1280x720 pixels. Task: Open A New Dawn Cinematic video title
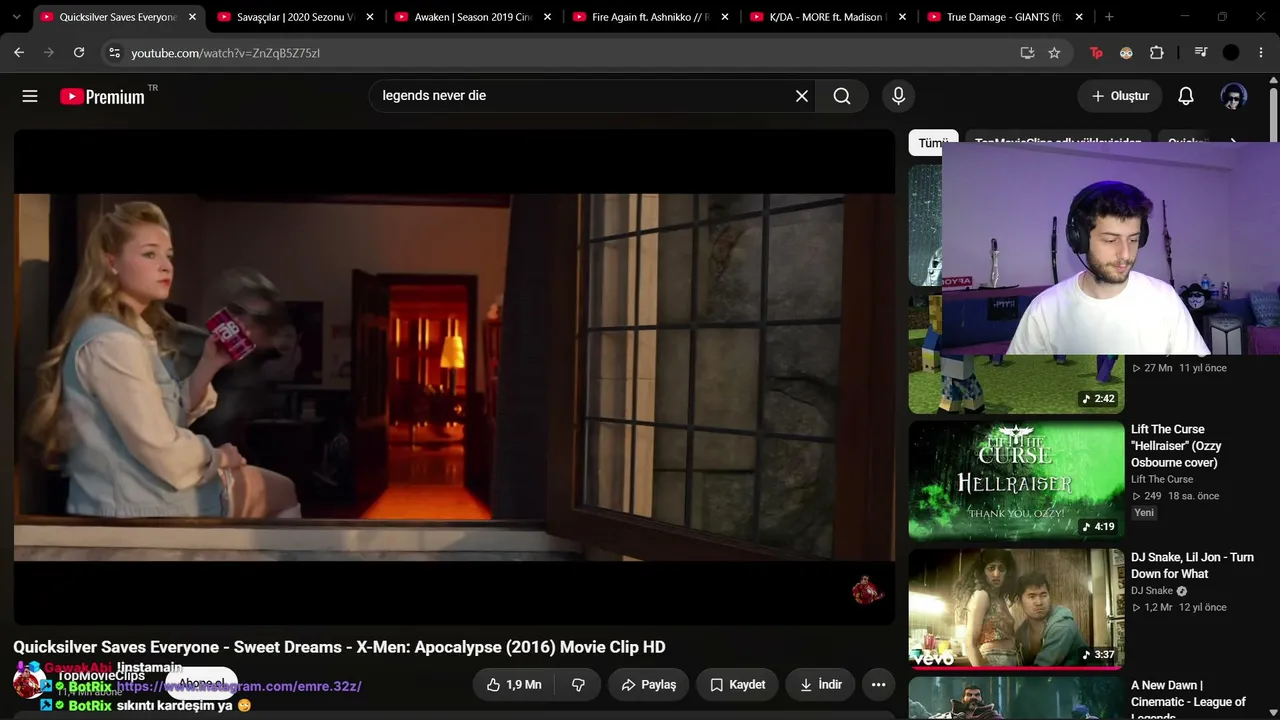click(x=1188, y=701)
